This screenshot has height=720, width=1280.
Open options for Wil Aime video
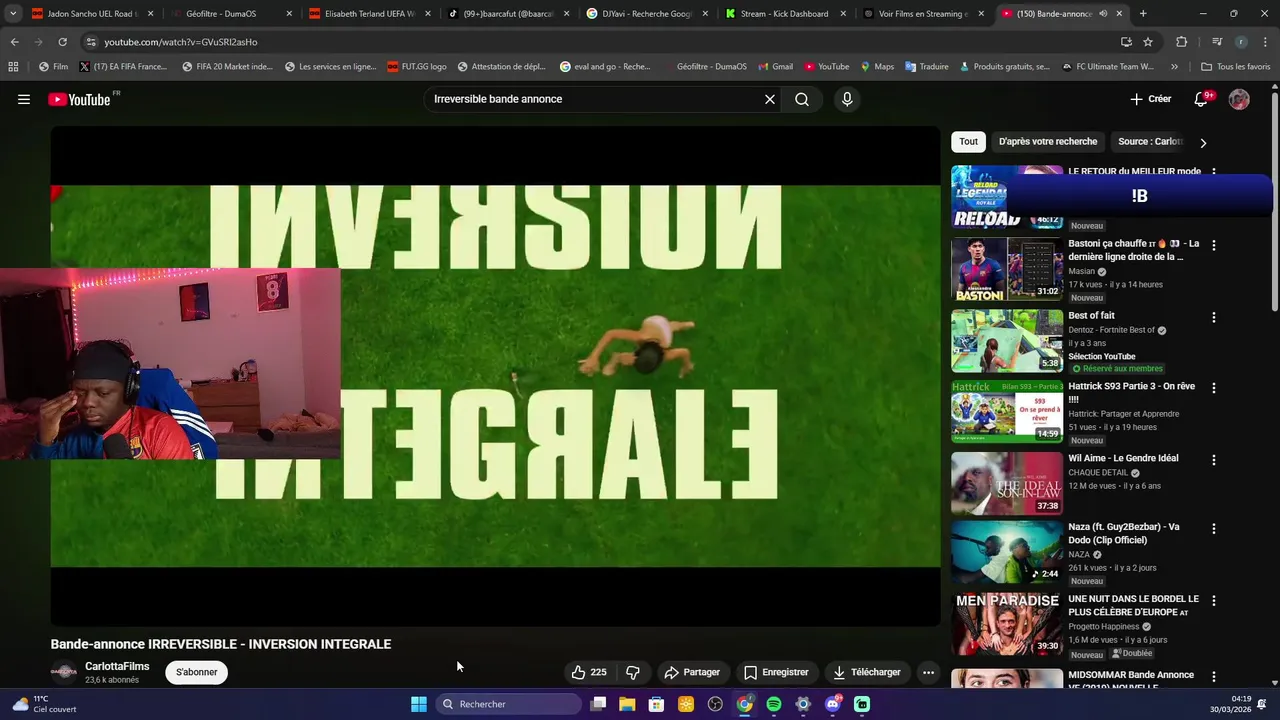point(1214,460)
